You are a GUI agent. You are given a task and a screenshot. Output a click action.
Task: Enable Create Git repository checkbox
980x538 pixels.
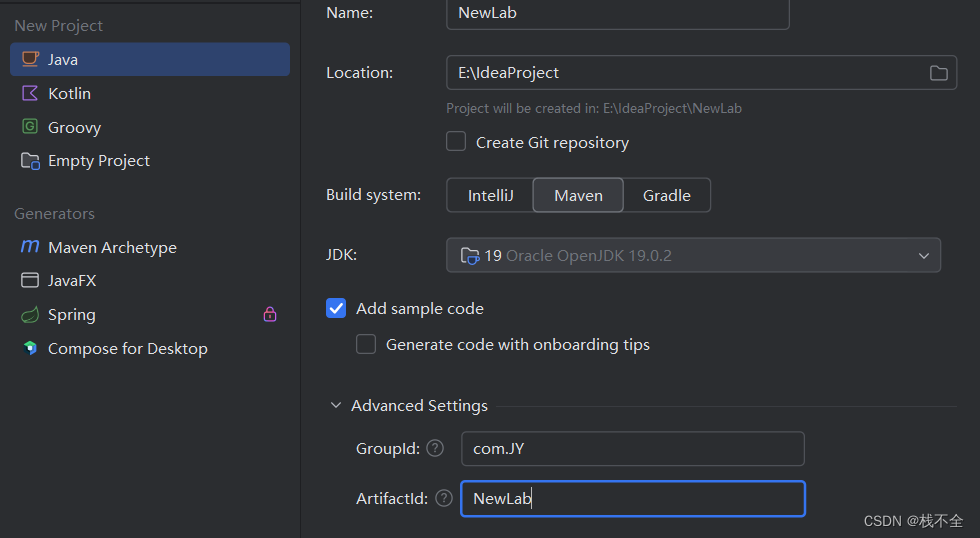[x=456, y=142]
